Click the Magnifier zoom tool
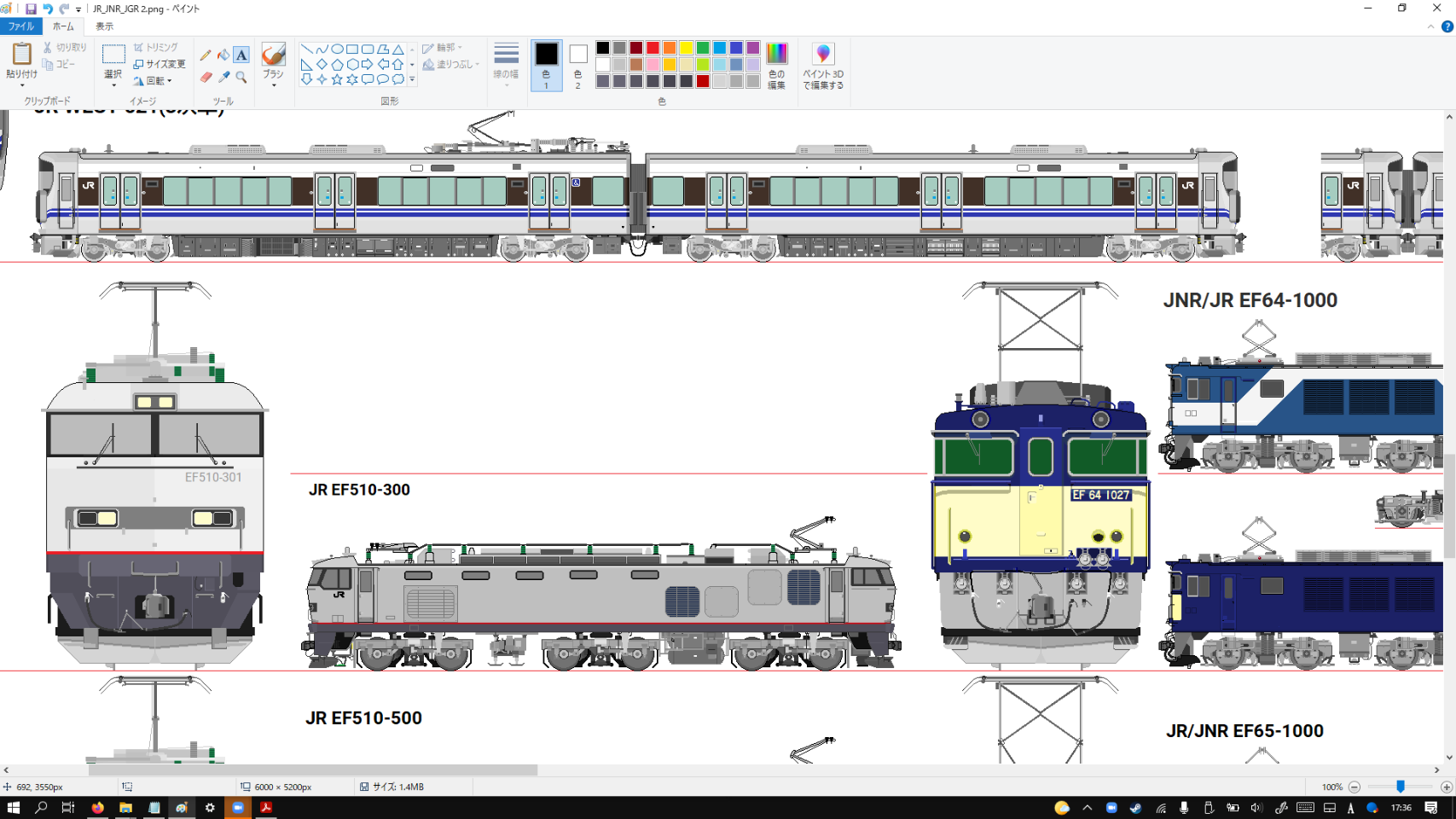The height and width of the screenshot is (819, 1456). tap(241, 78)
